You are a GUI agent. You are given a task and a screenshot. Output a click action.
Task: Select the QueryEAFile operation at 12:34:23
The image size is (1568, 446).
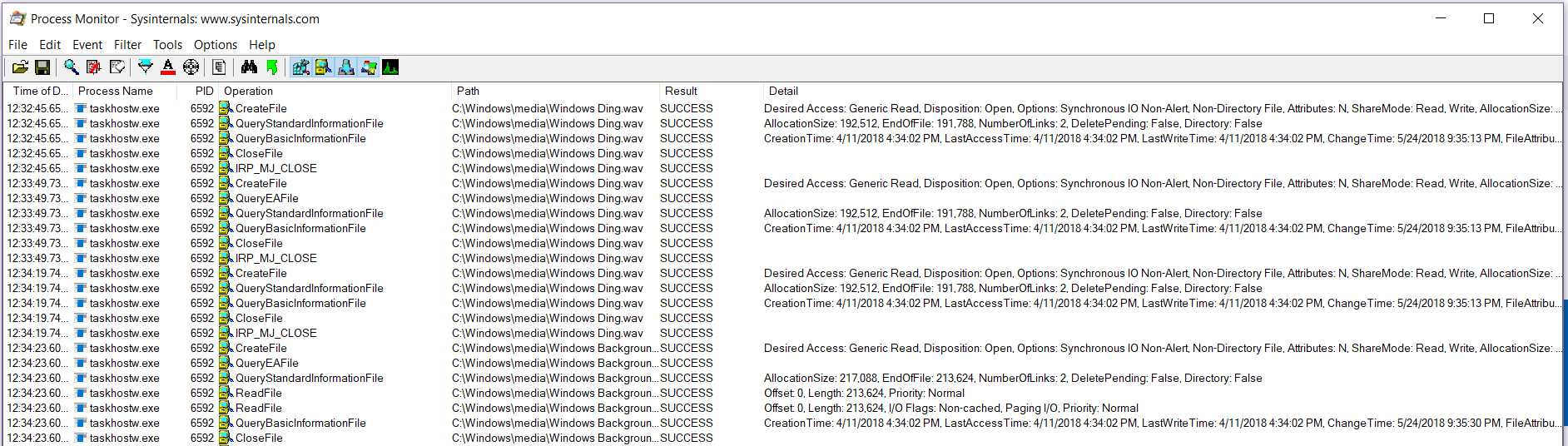266,363
